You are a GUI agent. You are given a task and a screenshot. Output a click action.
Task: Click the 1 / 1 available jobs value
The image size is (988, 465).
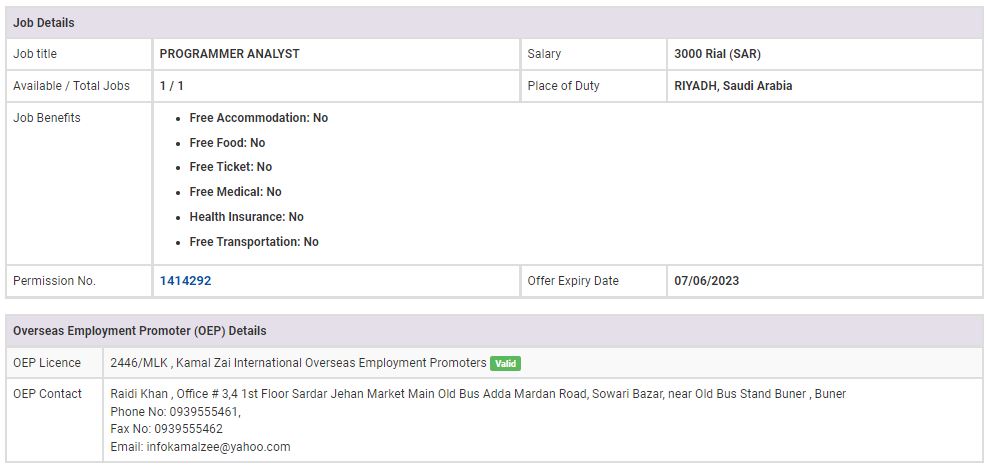click(x=171, y=86)
